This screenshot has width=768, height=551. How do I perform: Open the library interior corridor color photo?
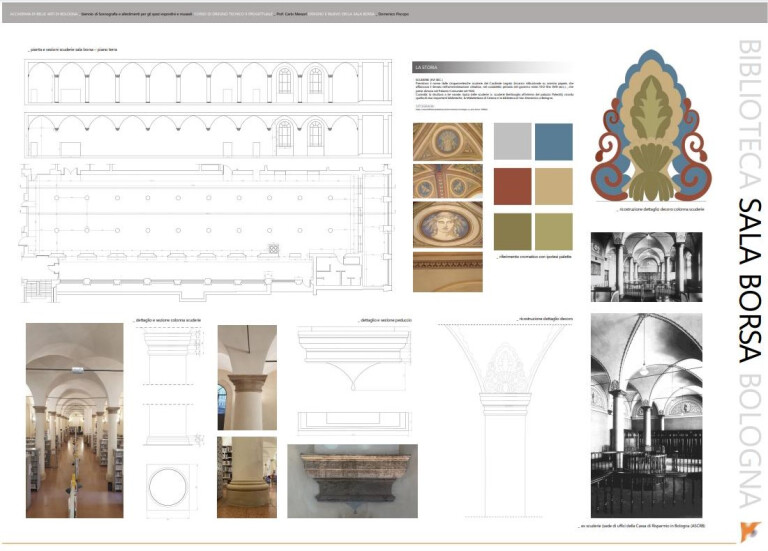(x=75, y=421)
